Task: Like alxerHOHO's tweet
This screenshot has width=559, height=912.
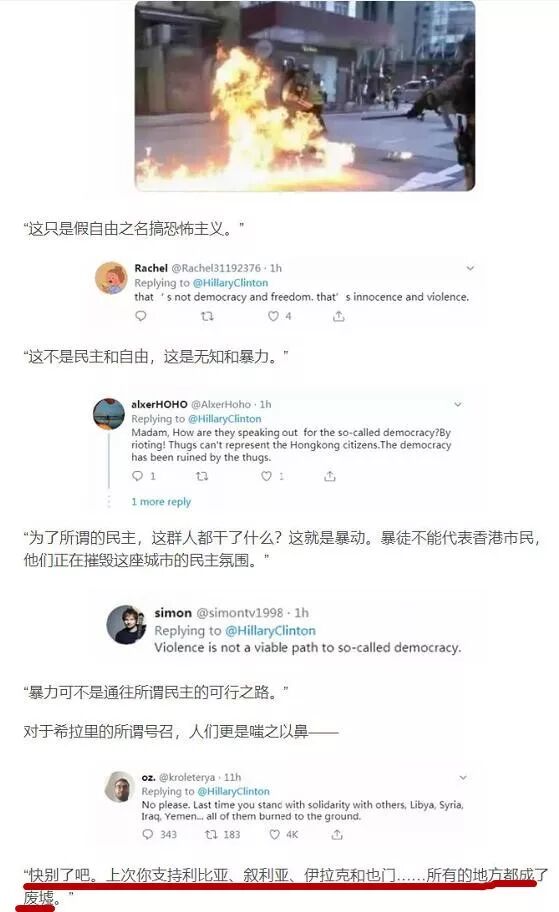Action: [266, 476]
